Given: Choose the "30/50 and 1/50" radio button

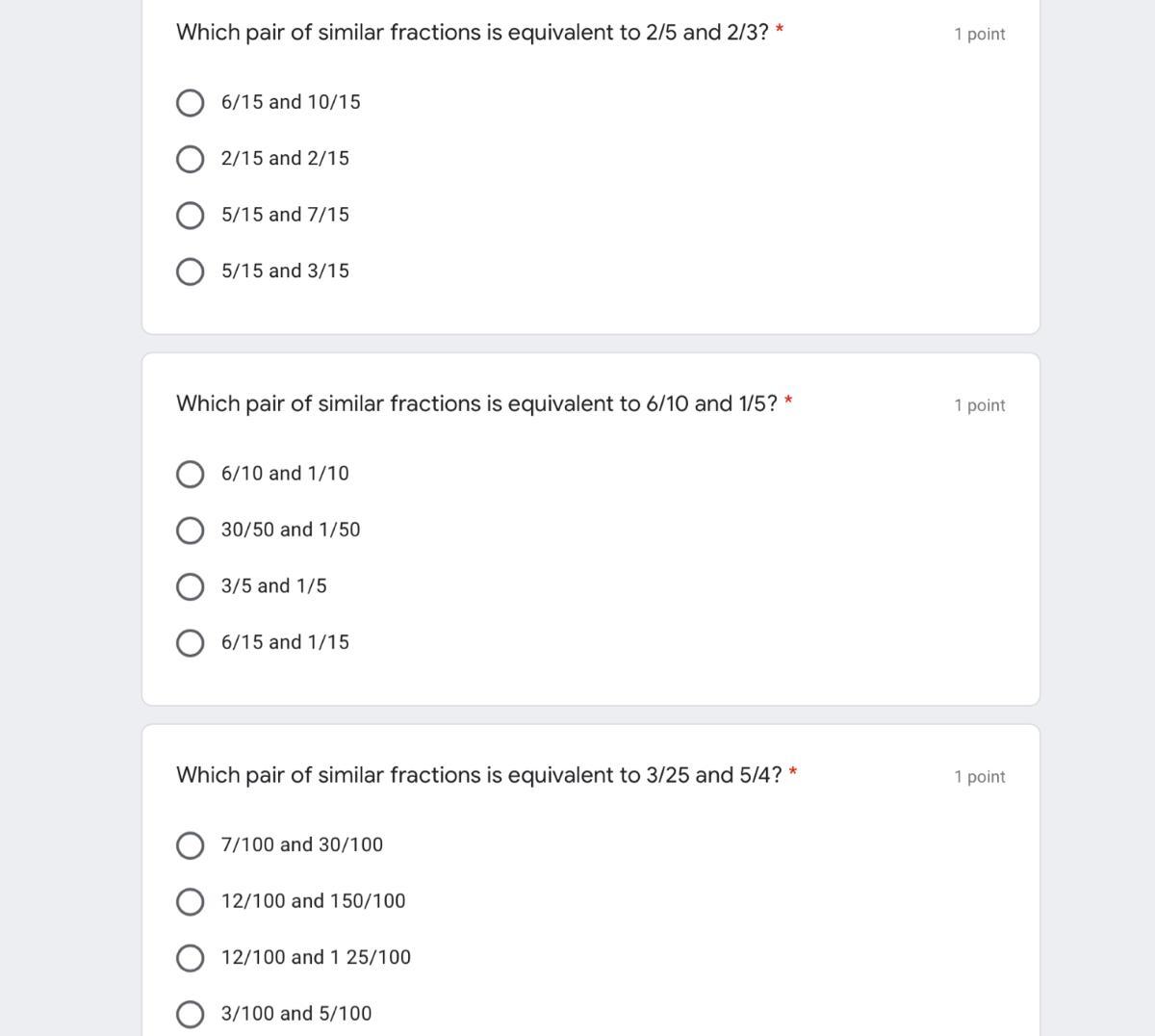Looking at the screenshot, I should coord(191,531).
